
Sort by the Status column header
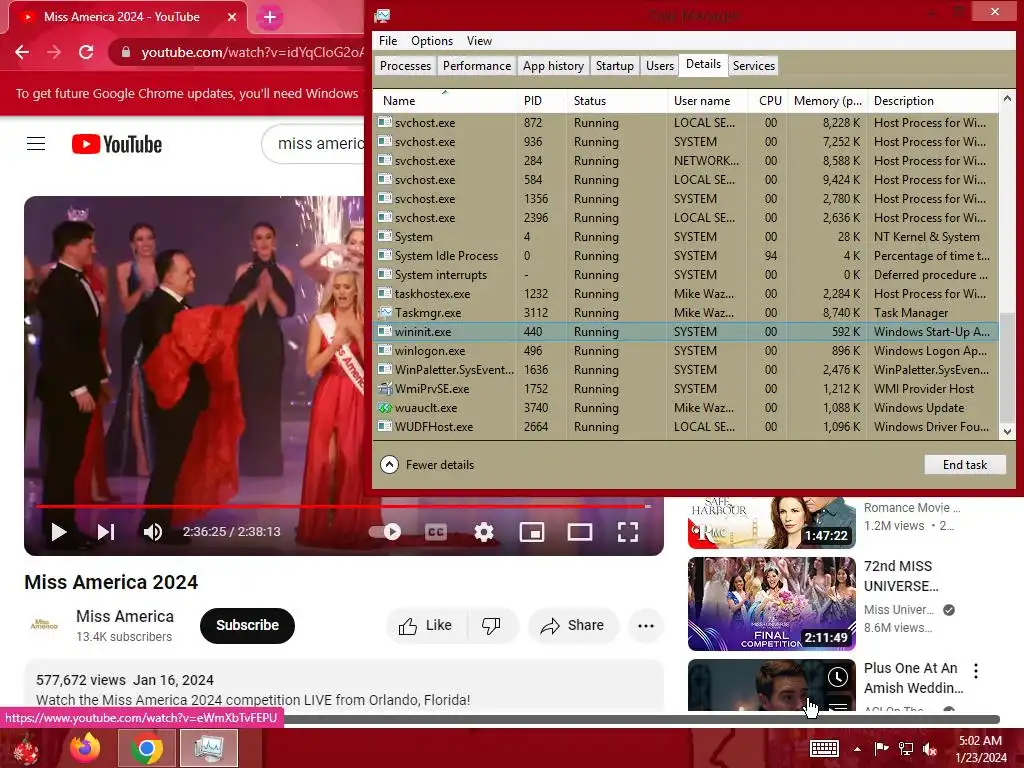point(616,101)
